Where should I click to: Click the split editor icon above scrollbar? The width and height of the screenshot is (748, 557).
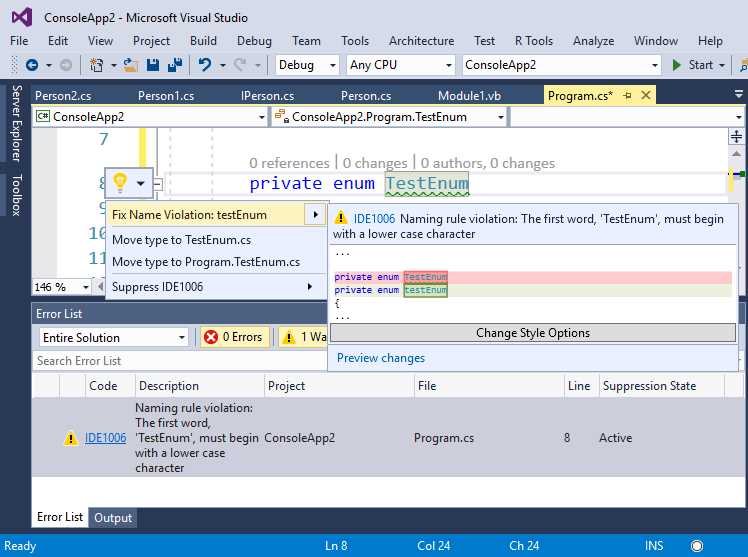pos(737,136)
